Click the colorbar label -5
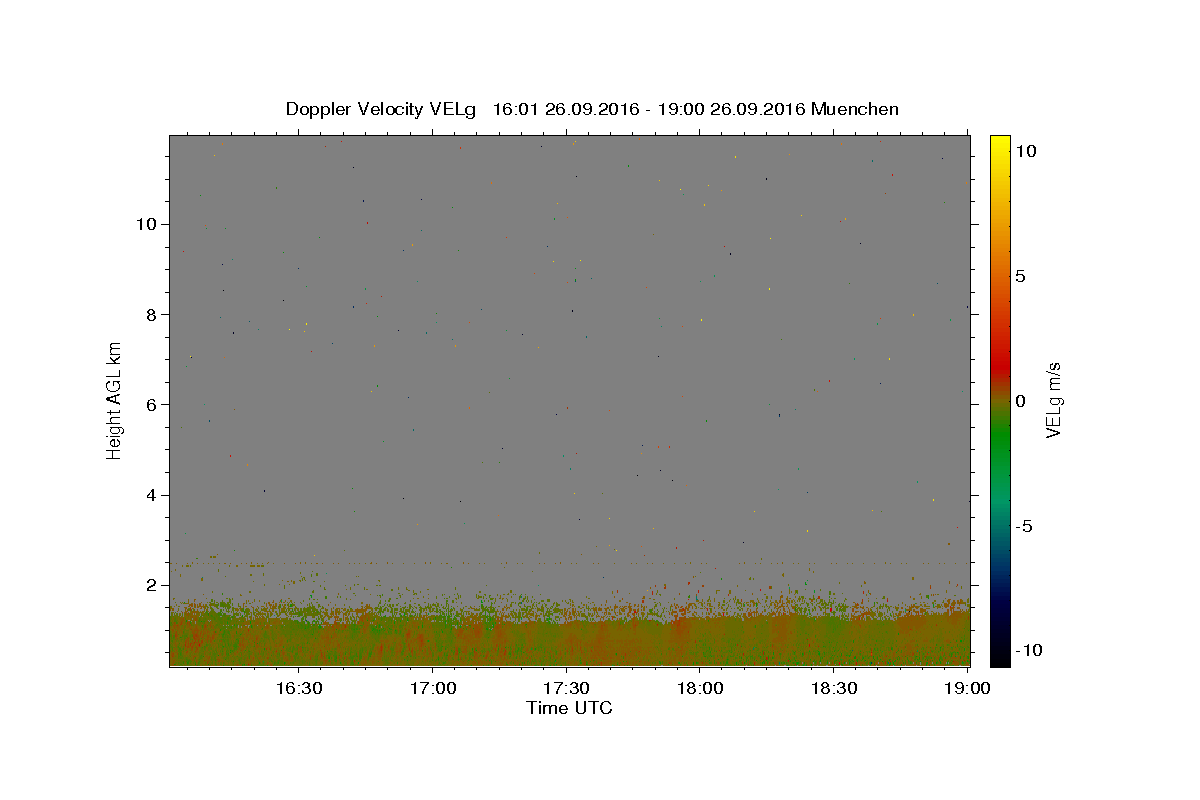 point(1025,526)
